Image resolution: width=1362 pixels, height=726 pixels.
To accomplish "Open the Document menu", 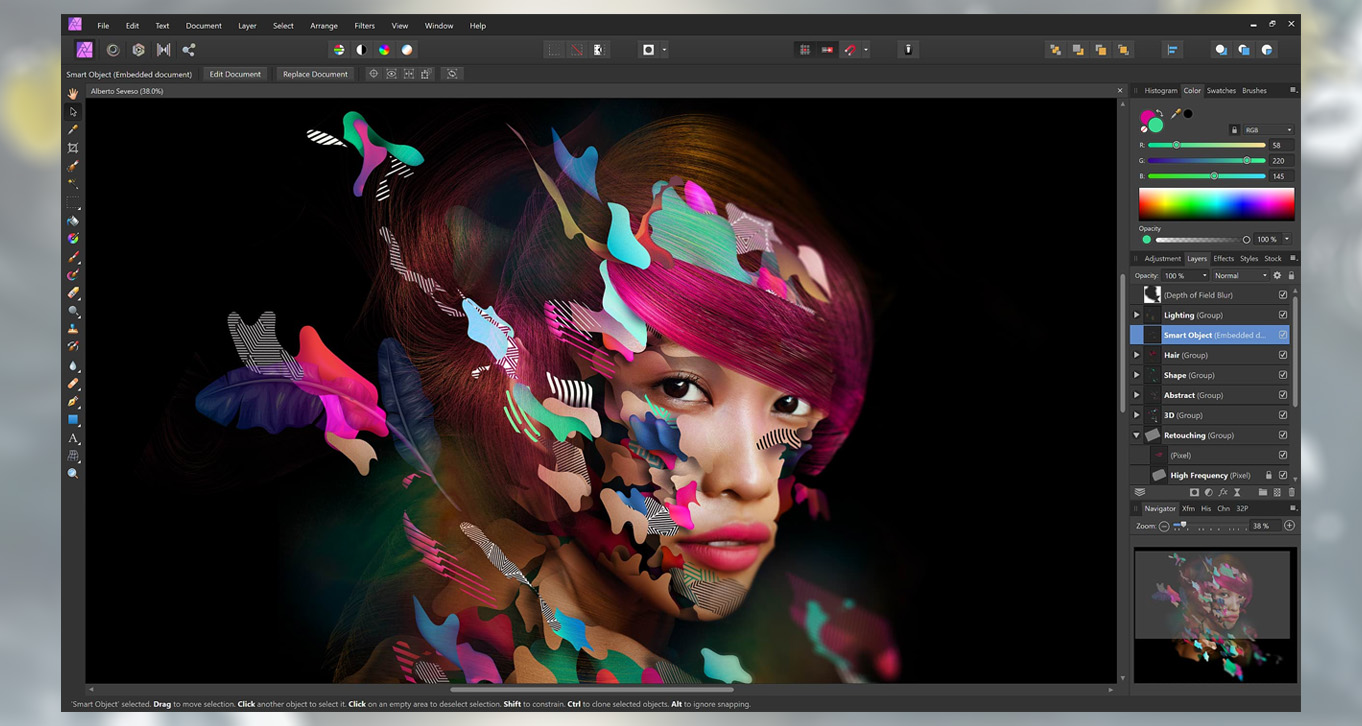I will 203,25.
